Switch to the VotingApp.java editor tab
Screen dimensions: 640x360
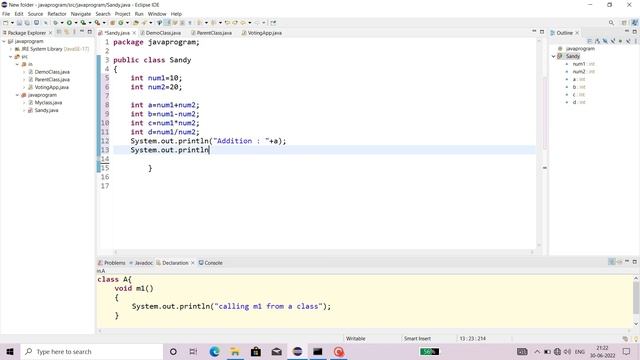[262, 33]
